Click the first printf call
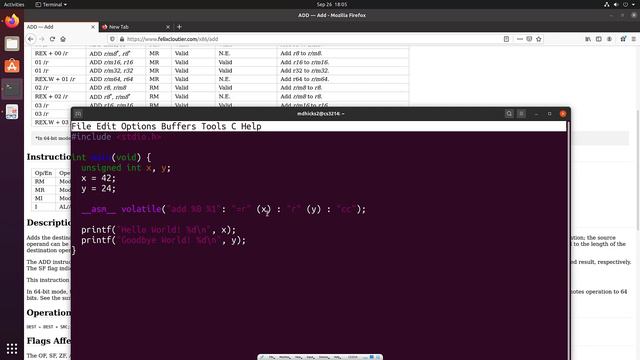This screenshot has width=640, height=360. pyautogui.click(x=158, y=230)
